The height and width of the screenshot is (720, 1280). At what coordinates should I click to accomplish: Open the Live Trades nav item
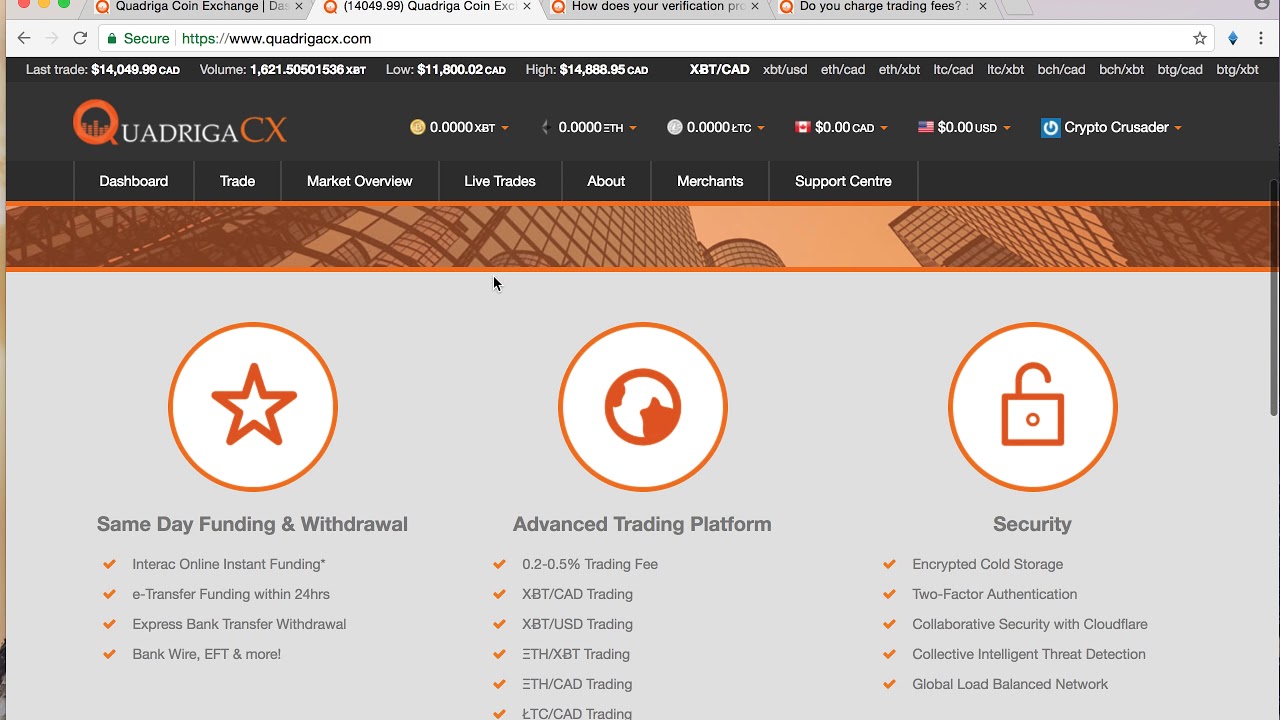[x=500, y=181]
